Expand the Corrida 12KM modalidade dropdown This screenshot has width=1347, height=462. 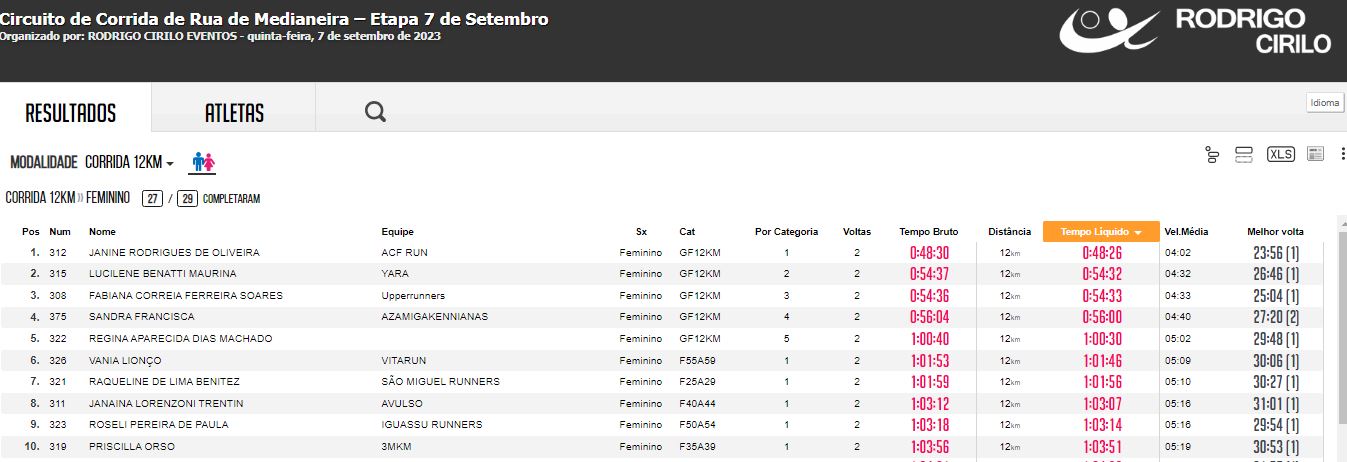click(x=129, y=162)
